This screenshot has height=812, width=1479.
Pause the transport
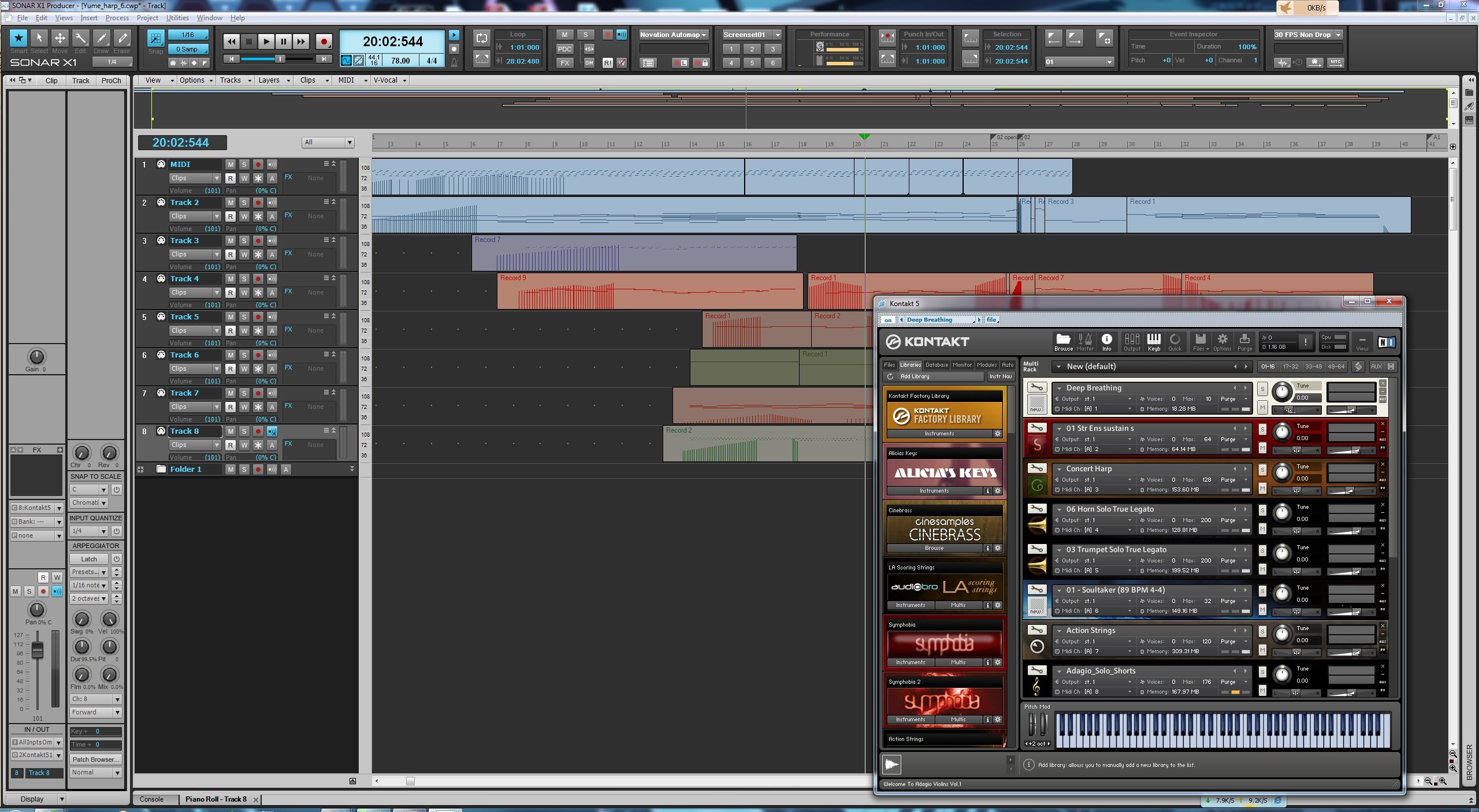283,42
